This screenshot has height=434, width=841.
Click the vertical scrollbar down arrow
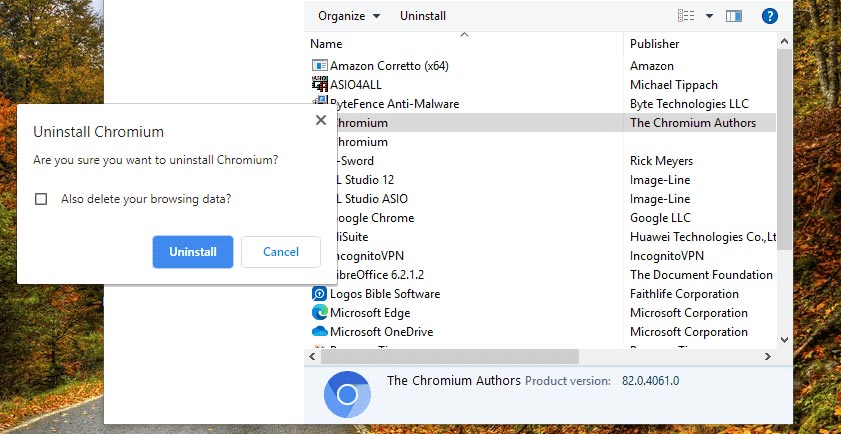click(x=784, y=340)
